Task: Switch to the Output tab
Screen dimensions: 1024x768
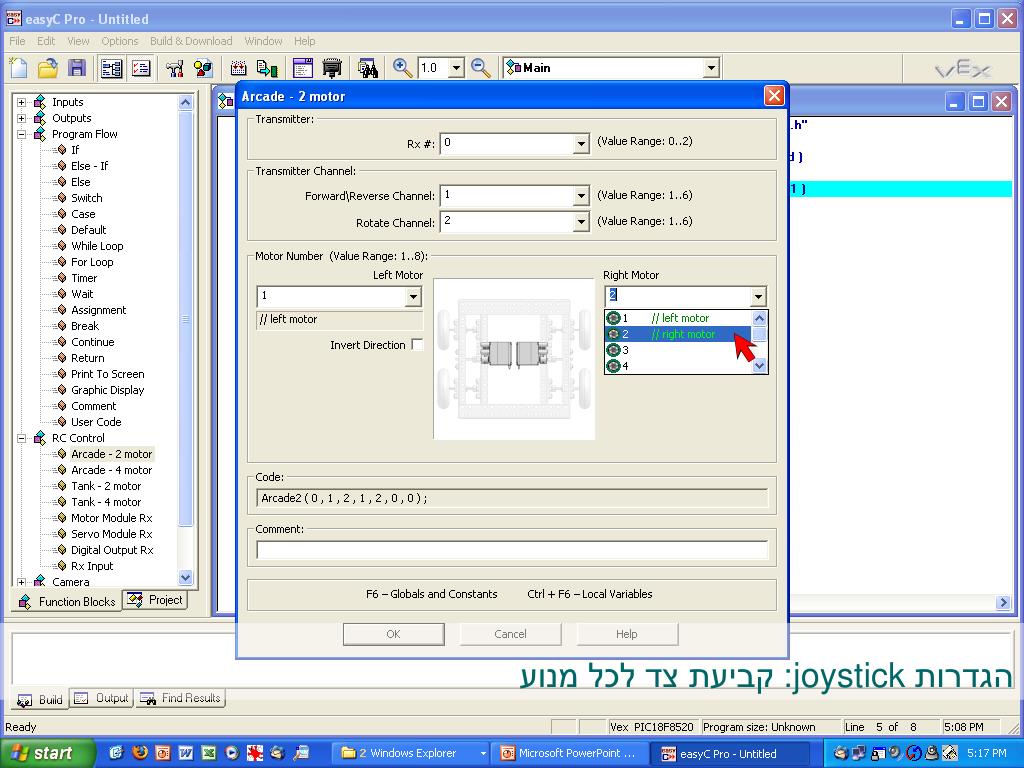Action: coord(101,699)
